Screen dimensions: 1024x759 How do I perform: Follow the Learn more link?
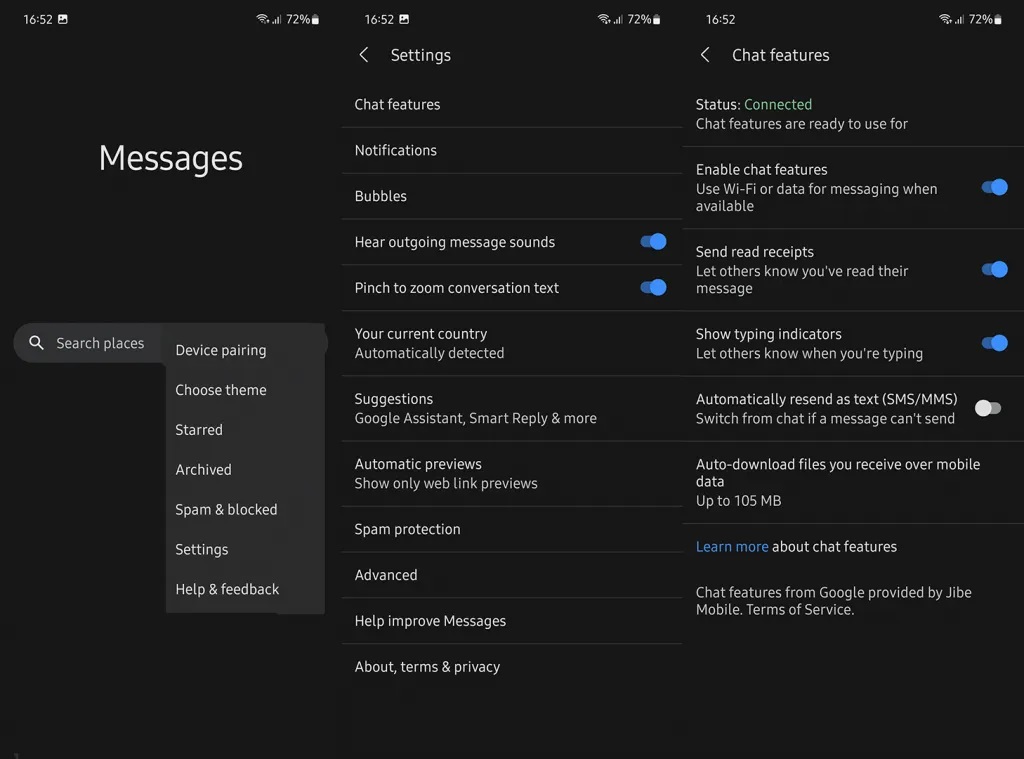(731, 547)
